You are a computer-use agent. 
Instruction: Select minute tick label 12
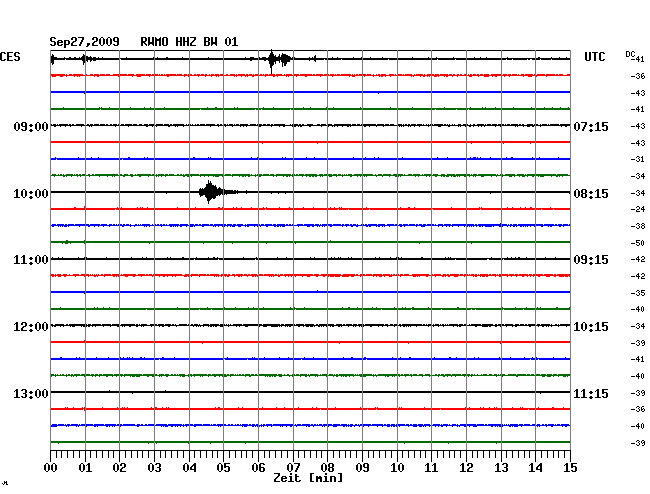[x=466, y=468]
